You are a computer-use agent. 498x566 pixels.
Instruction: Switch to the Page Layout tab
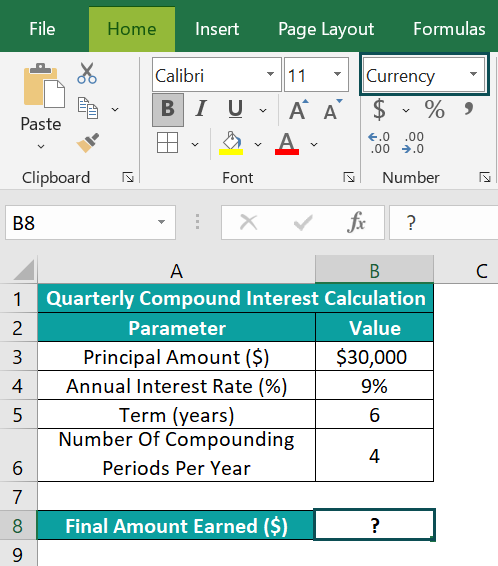(x=326, y=29)
